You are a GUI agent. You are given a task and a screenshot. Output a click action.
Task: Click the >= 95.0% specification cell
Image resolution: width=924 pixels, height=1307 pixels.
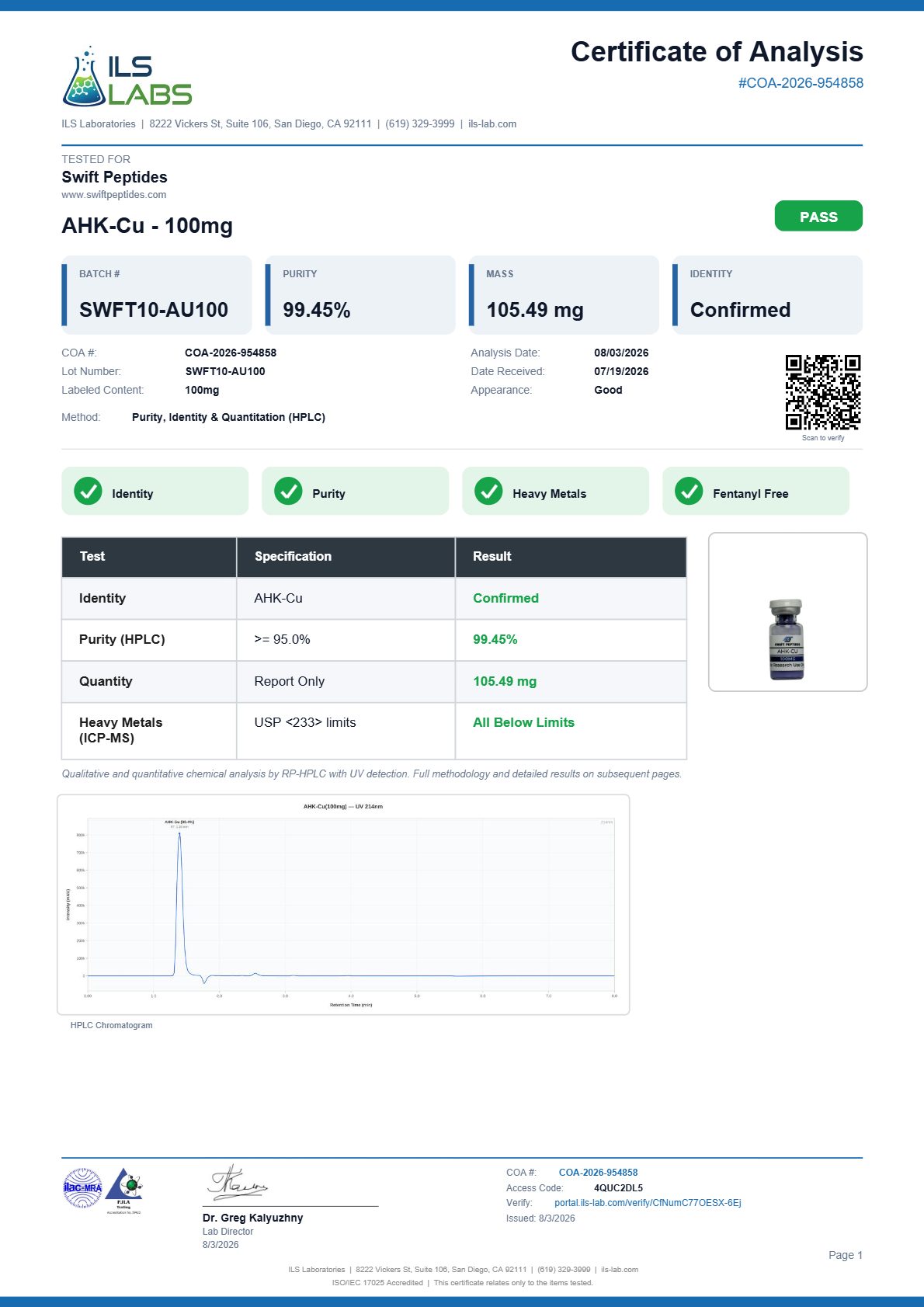click(x=346, y=640)
